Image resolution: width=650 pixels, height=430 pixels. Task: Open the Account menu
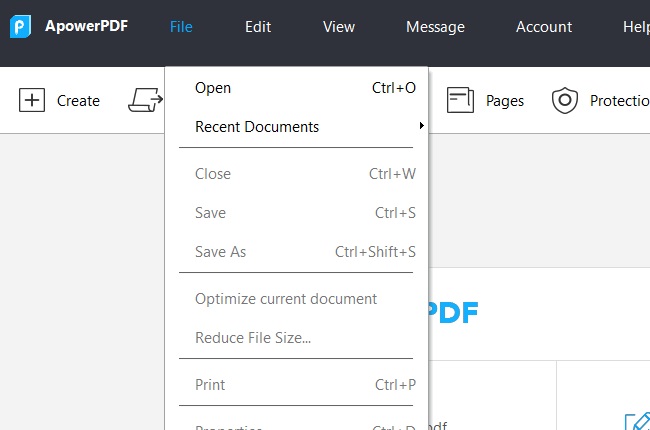point(544,27)
